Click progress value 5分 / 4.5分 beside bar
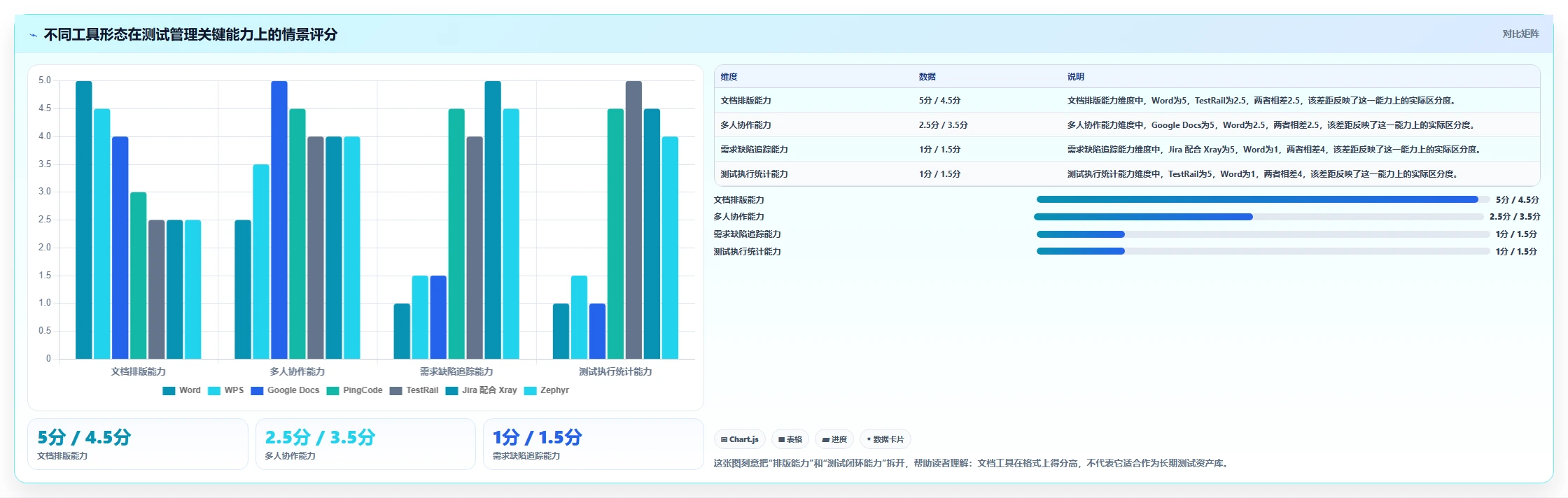 (1517, 200)
